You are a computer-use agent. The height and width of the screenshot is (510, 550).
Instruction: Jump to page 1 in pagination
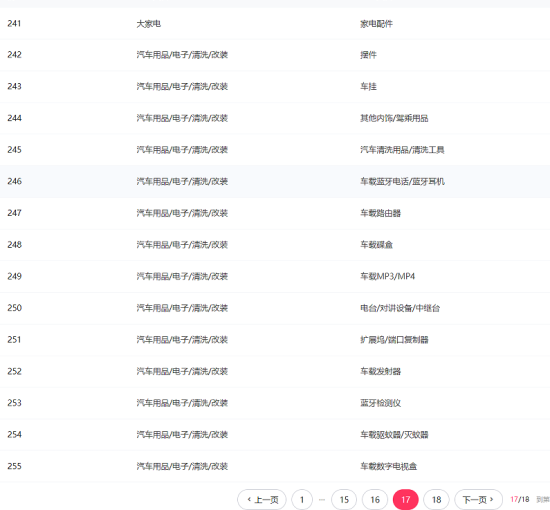click(x=302, y=499)
